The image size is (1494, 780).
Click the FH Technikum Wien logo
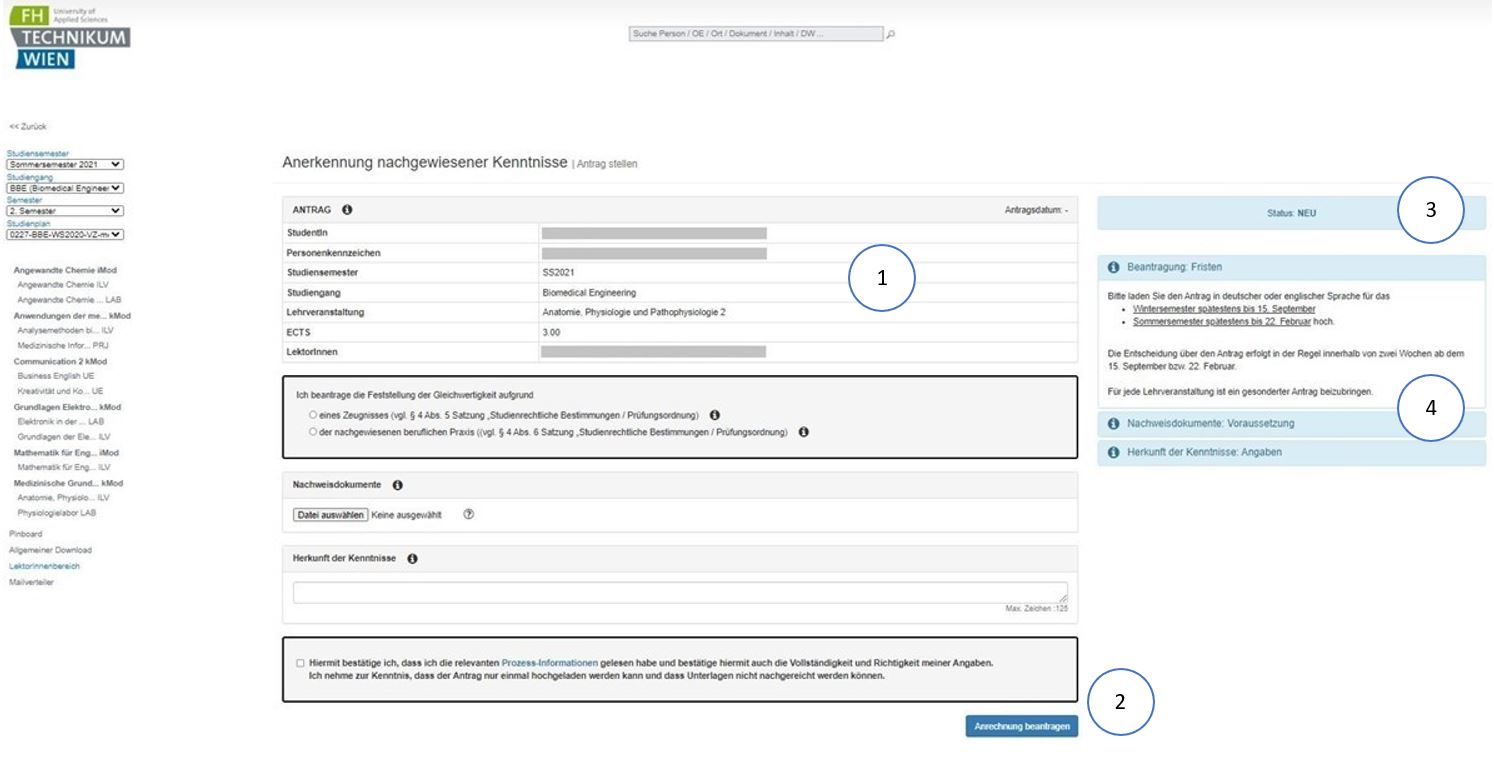69,38
